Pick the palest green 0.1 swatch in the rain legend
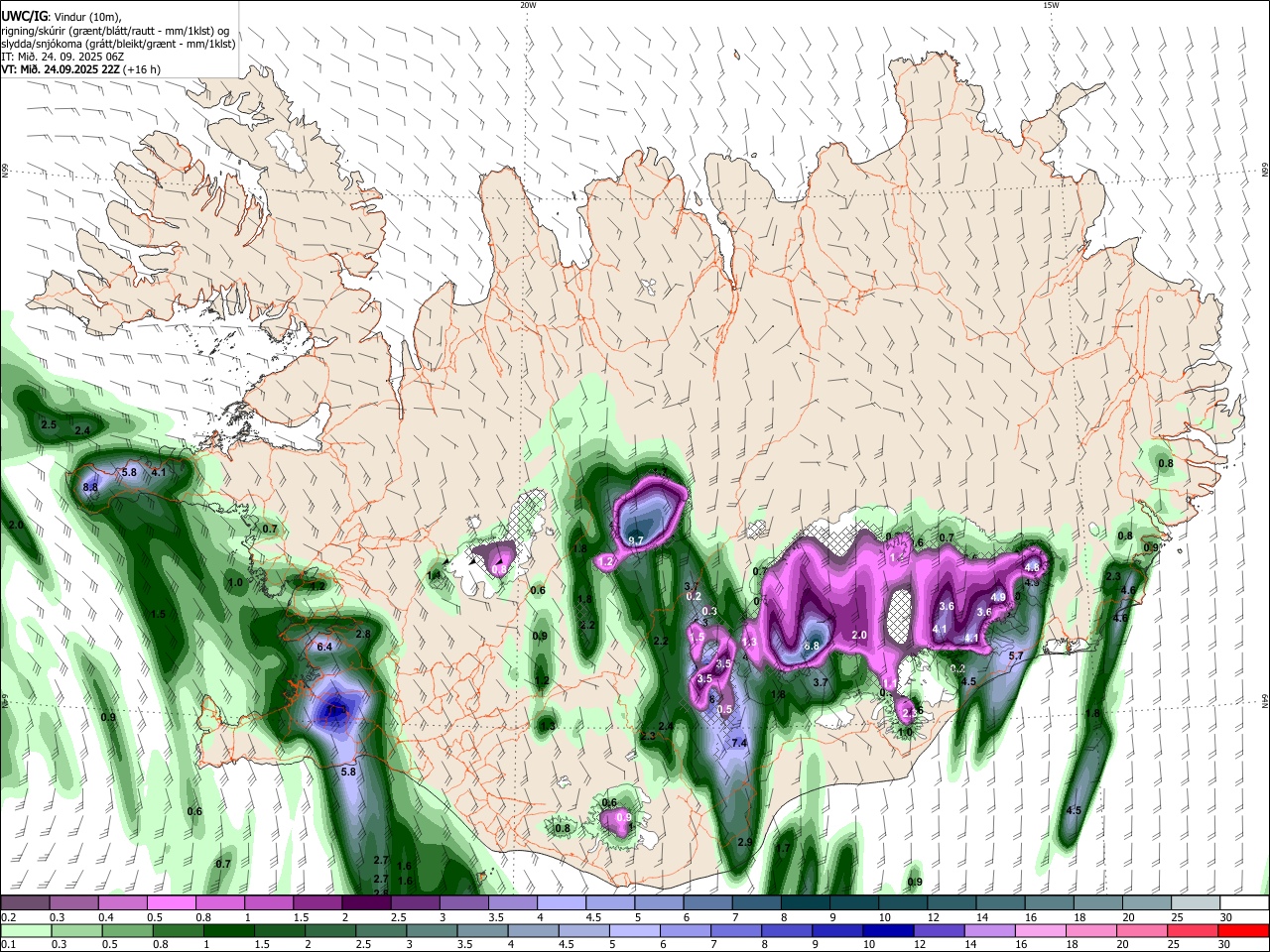This screenshot has width=1270, height=952. (x=25, y=930)
